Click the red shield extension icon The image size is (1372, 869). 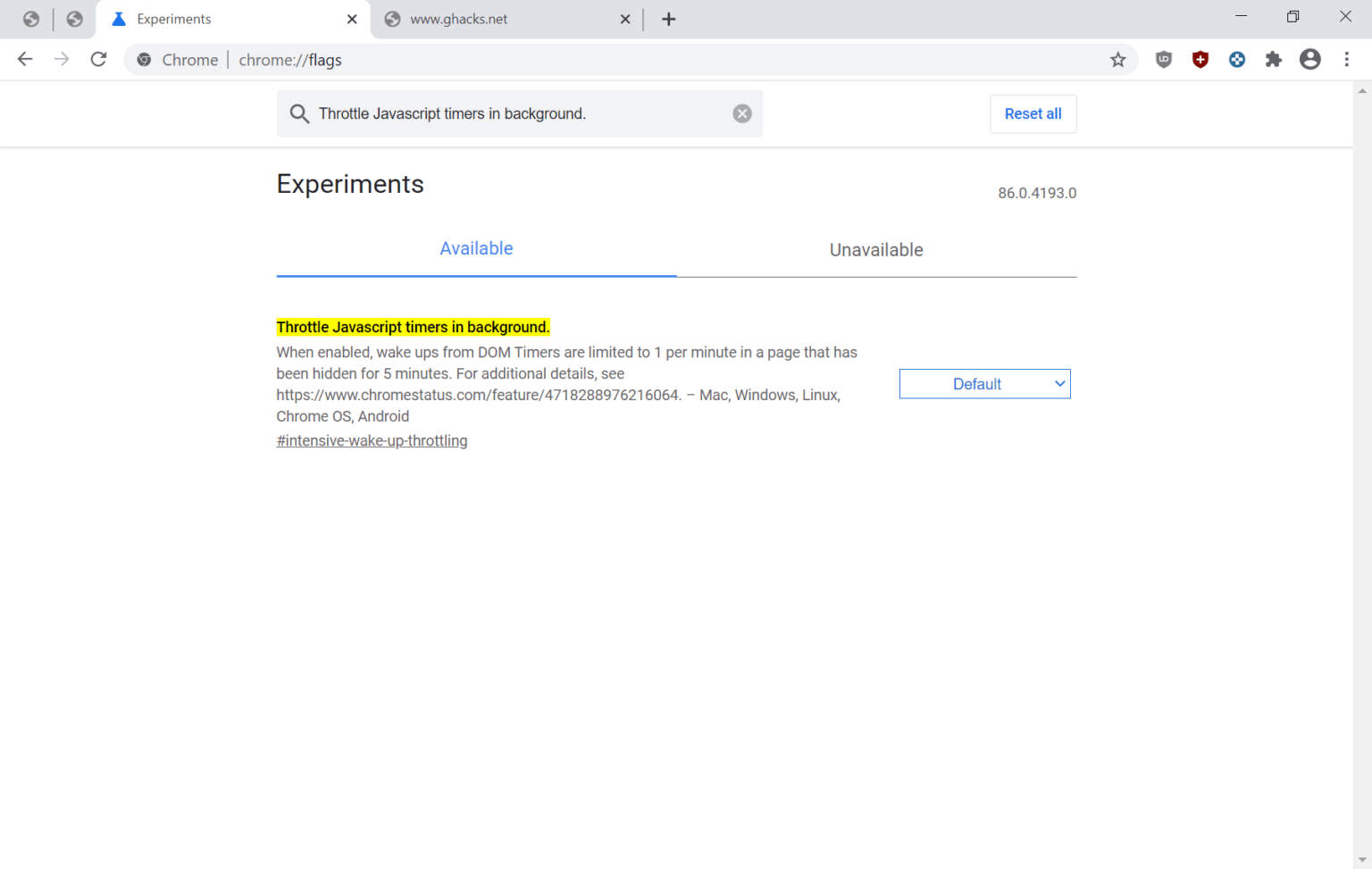click(1200, 60)
